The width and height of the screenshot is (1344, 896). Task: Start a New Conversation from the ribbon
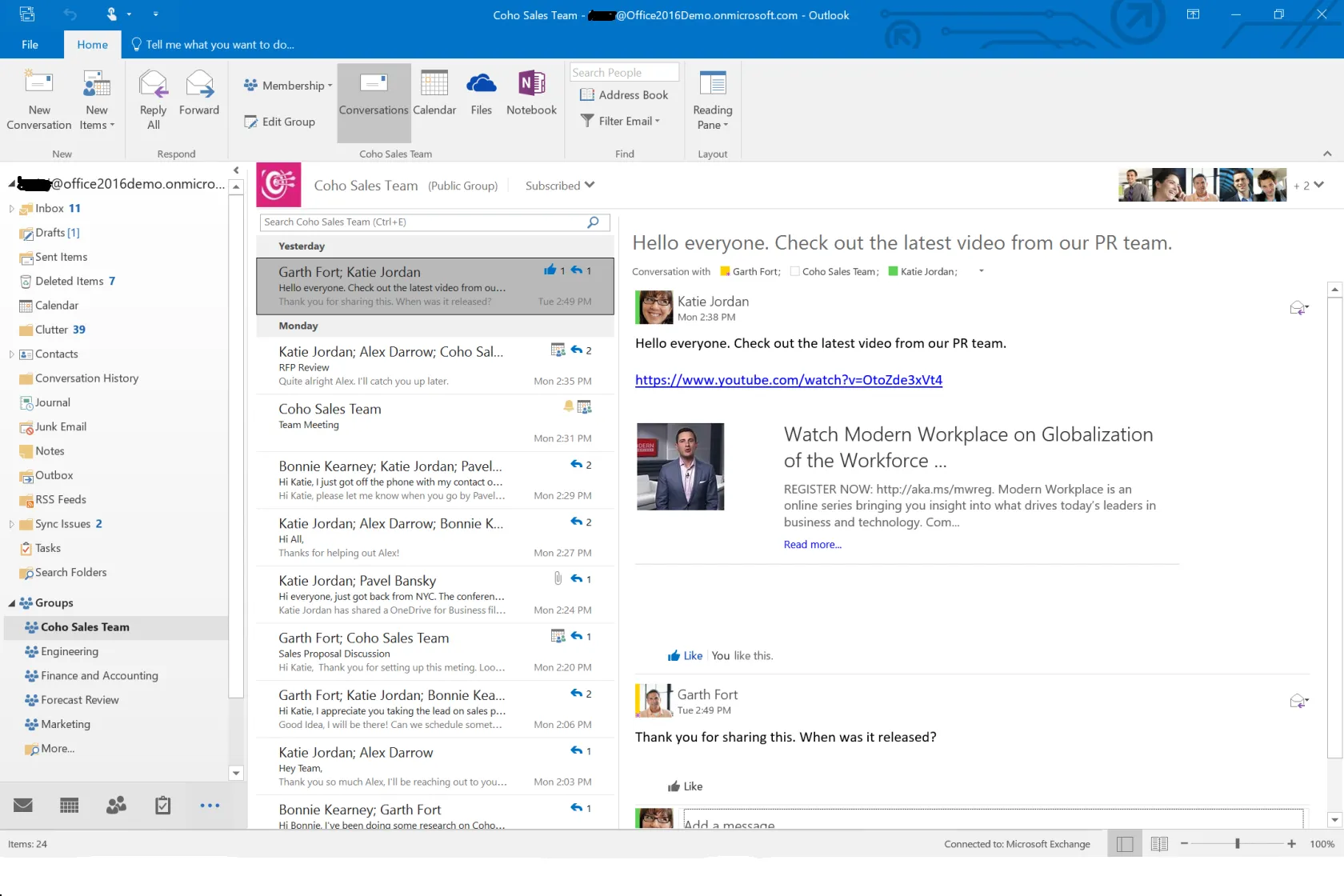(x=38, y=100)
